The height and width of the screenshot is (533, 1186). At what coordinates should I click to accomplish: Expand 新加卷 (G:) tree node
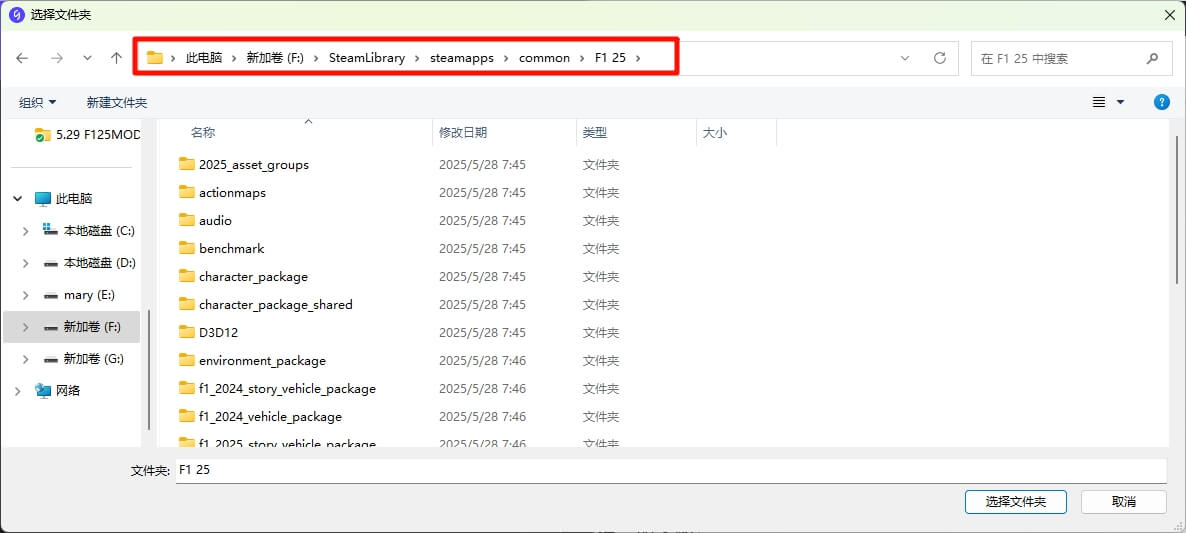(x=26, y=359)
